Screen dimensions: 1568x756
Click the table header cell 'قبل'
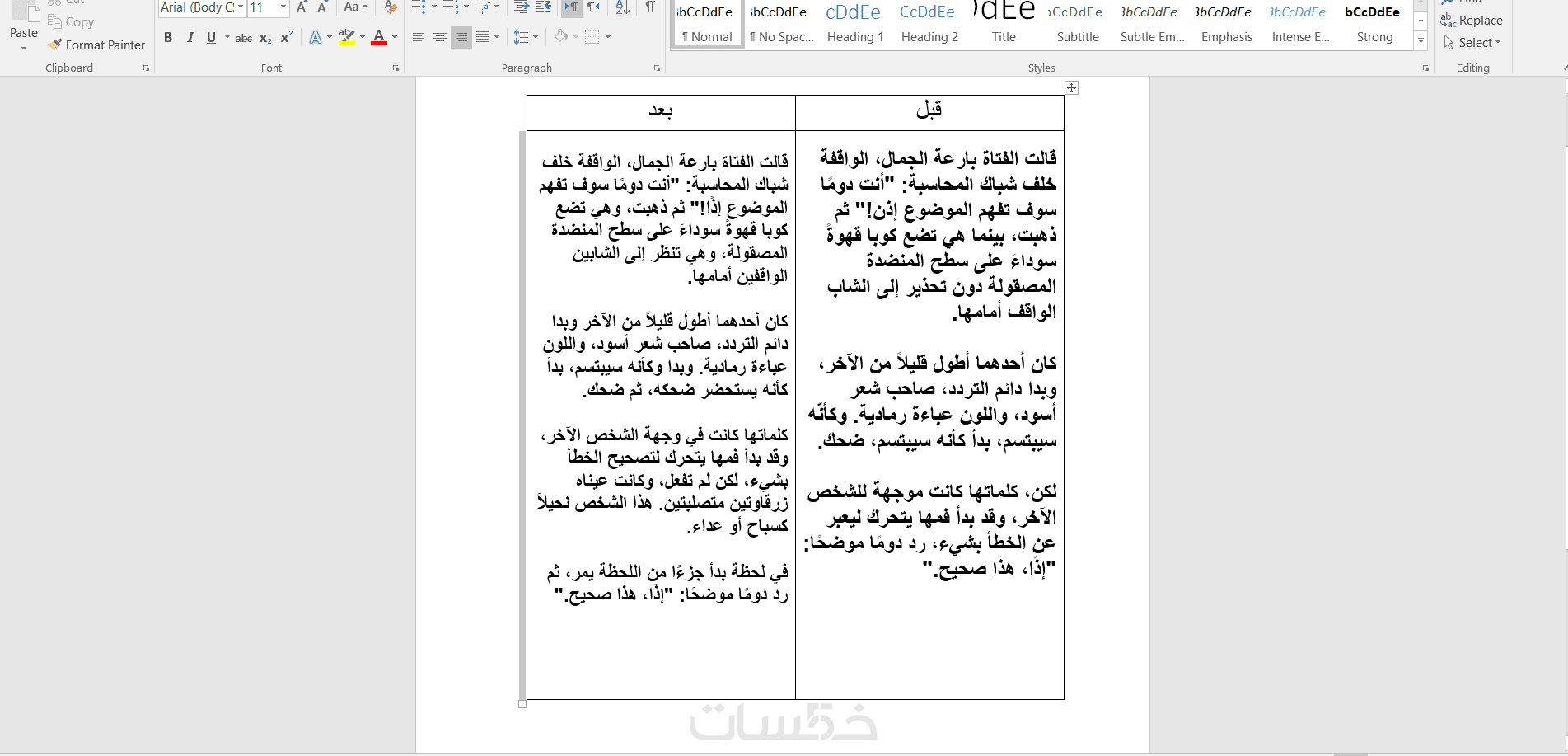(929, 112)
